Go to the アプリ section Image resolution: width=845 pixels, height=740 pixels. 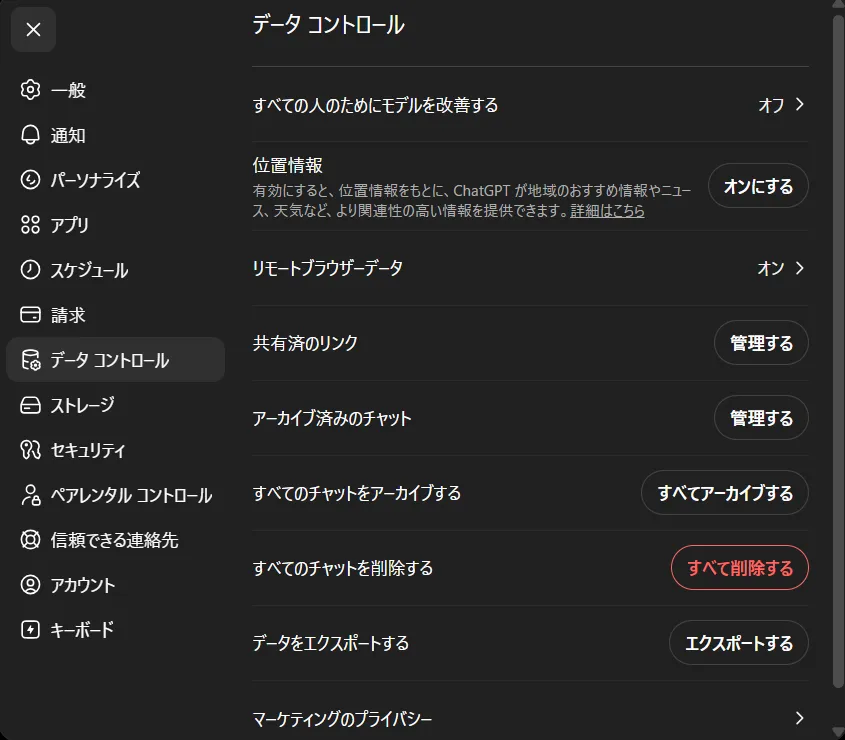pyautogui.click(x=115, y=225)
